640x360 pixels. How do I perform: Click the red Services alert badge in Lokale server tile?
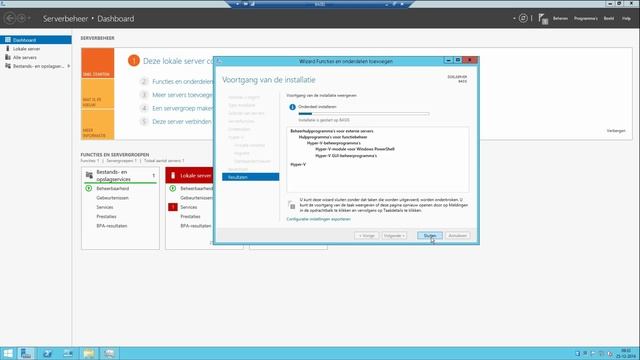pos(173,207)
